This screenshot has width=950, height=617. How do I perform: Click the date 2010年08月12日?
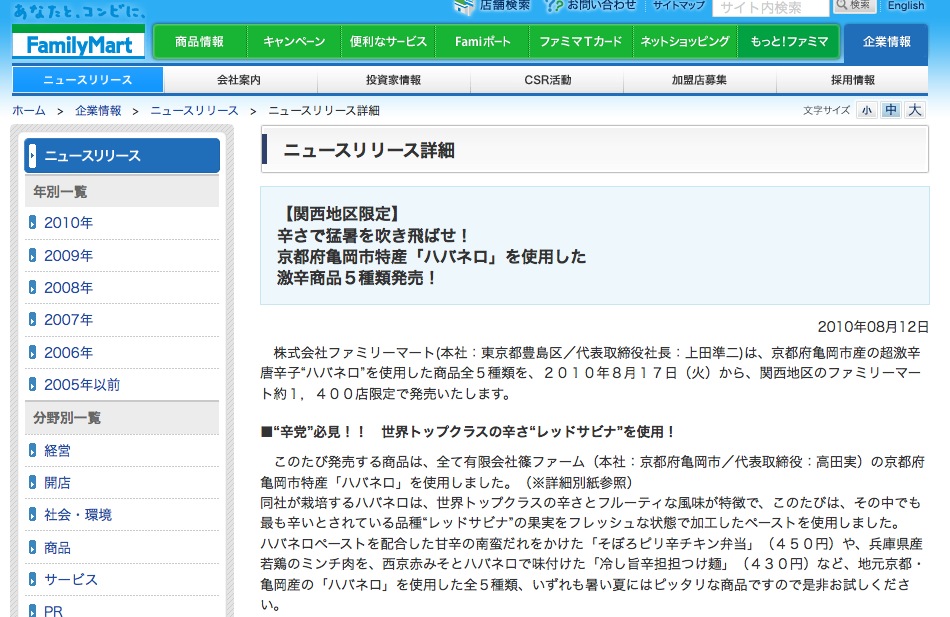pos(873,327)
